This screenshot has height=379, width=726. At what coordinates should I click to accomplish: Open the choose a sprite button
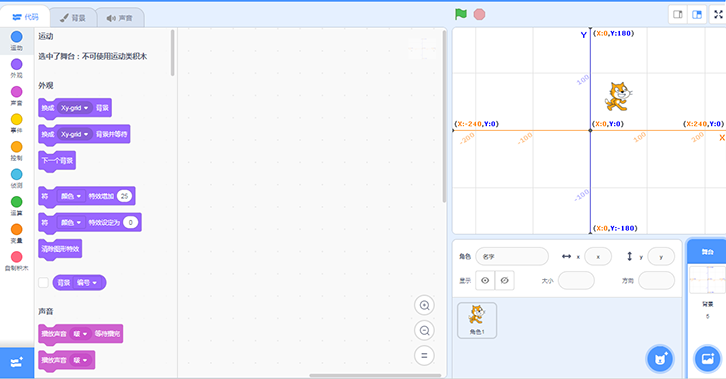pyautogui.click(x=660, y=359)
